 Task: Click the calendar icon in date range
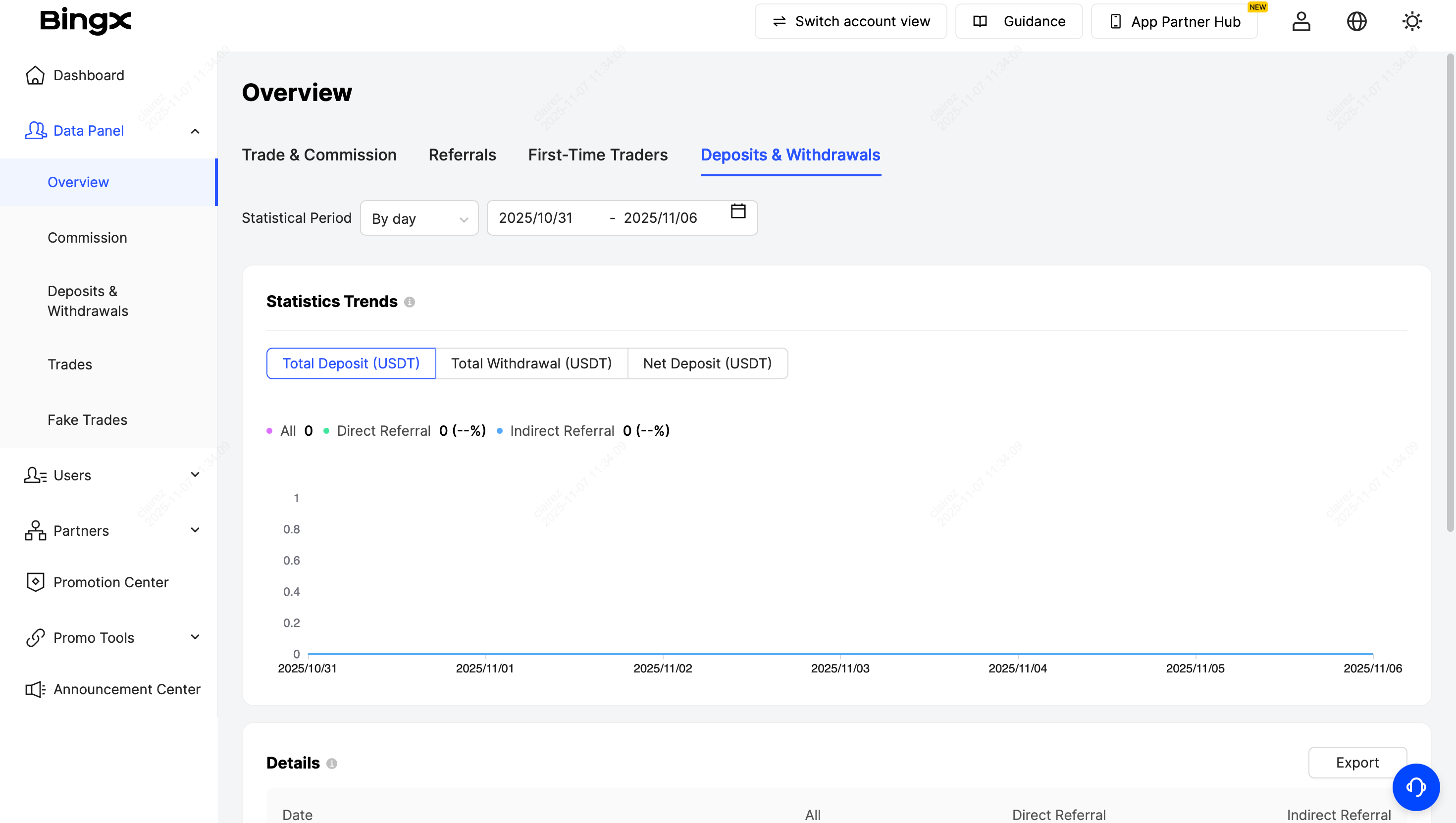(737, 211)
